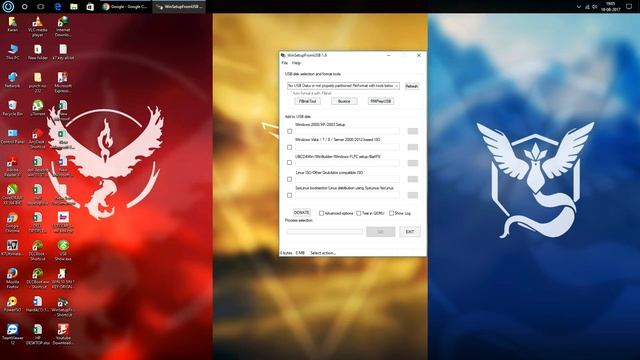Open Cortana search circle on taskbar
Image resolution: width=640 pixels, height=360 pixels.
point(24,7)
